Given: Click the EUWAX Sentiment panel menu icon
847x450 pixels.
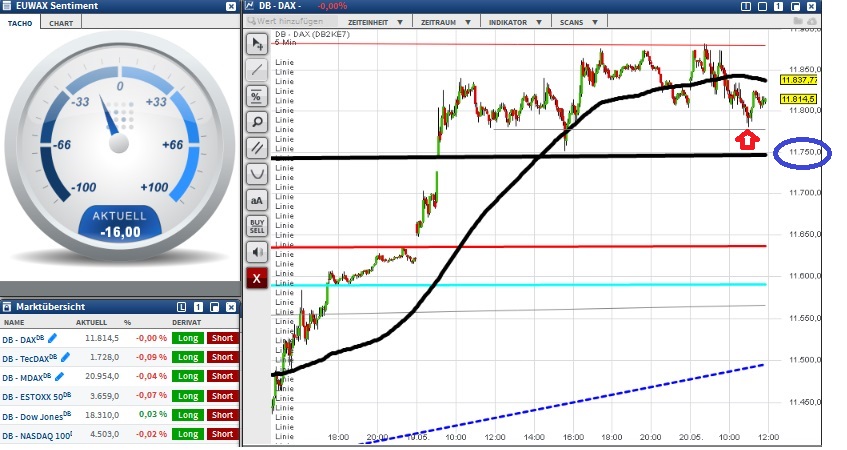Looking at the screenshot, I should point(6,6).
